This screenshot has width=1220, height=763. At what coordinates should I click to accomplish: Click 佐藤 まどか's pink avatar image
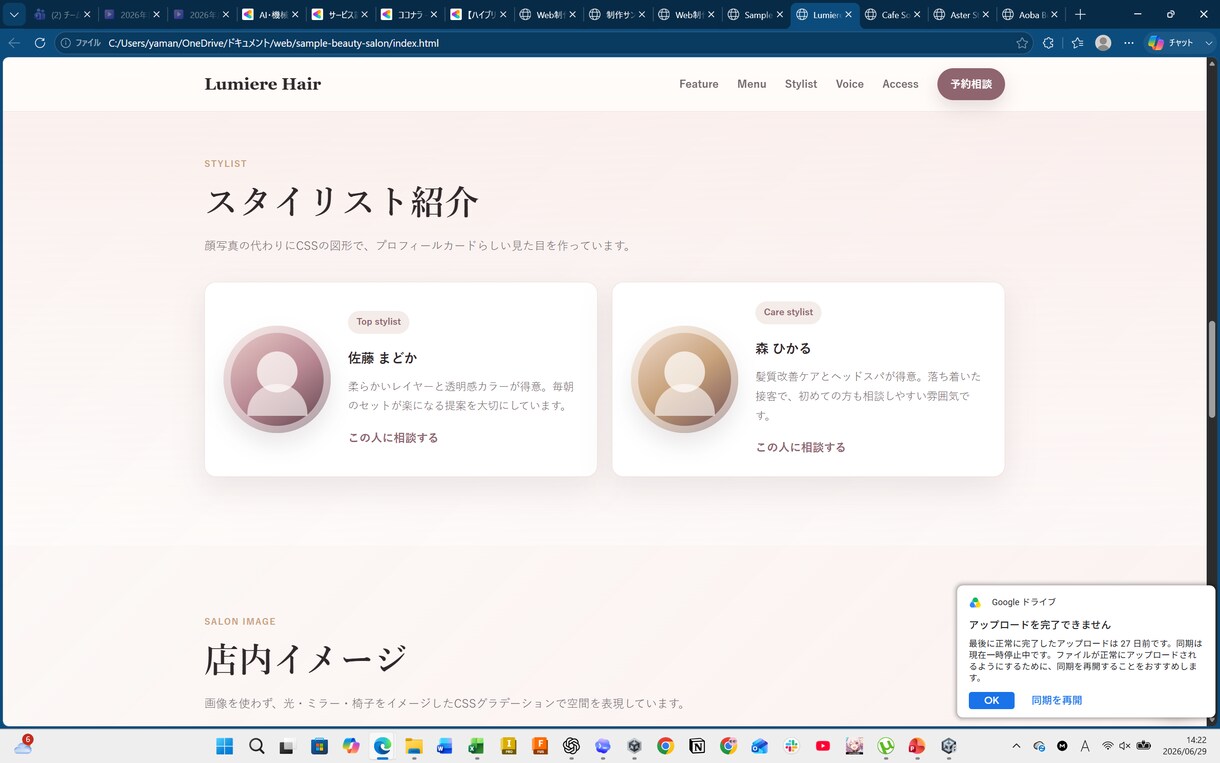pos(277,379)
